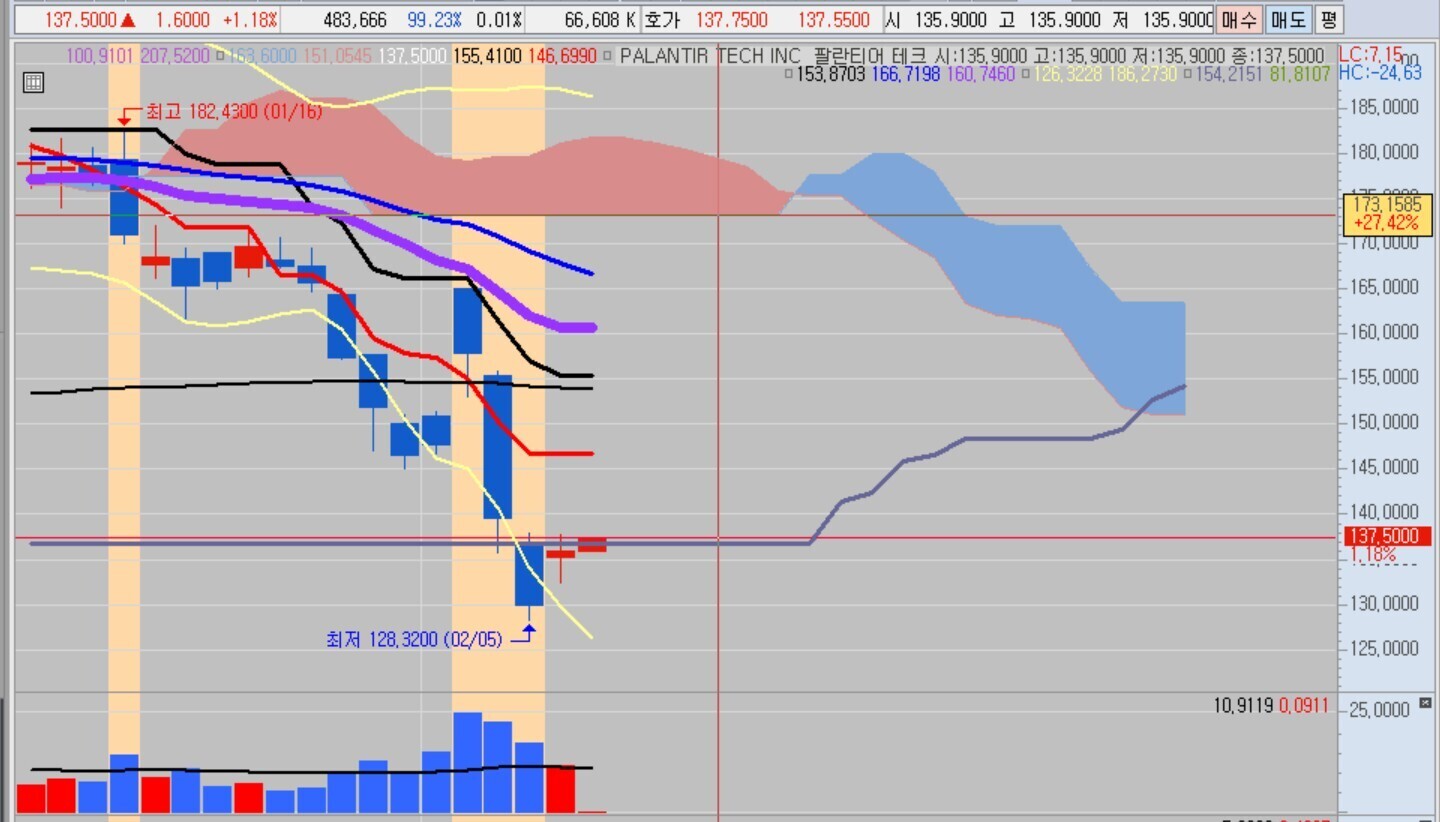Click the 153.8703 legend value

pos(831,74)
